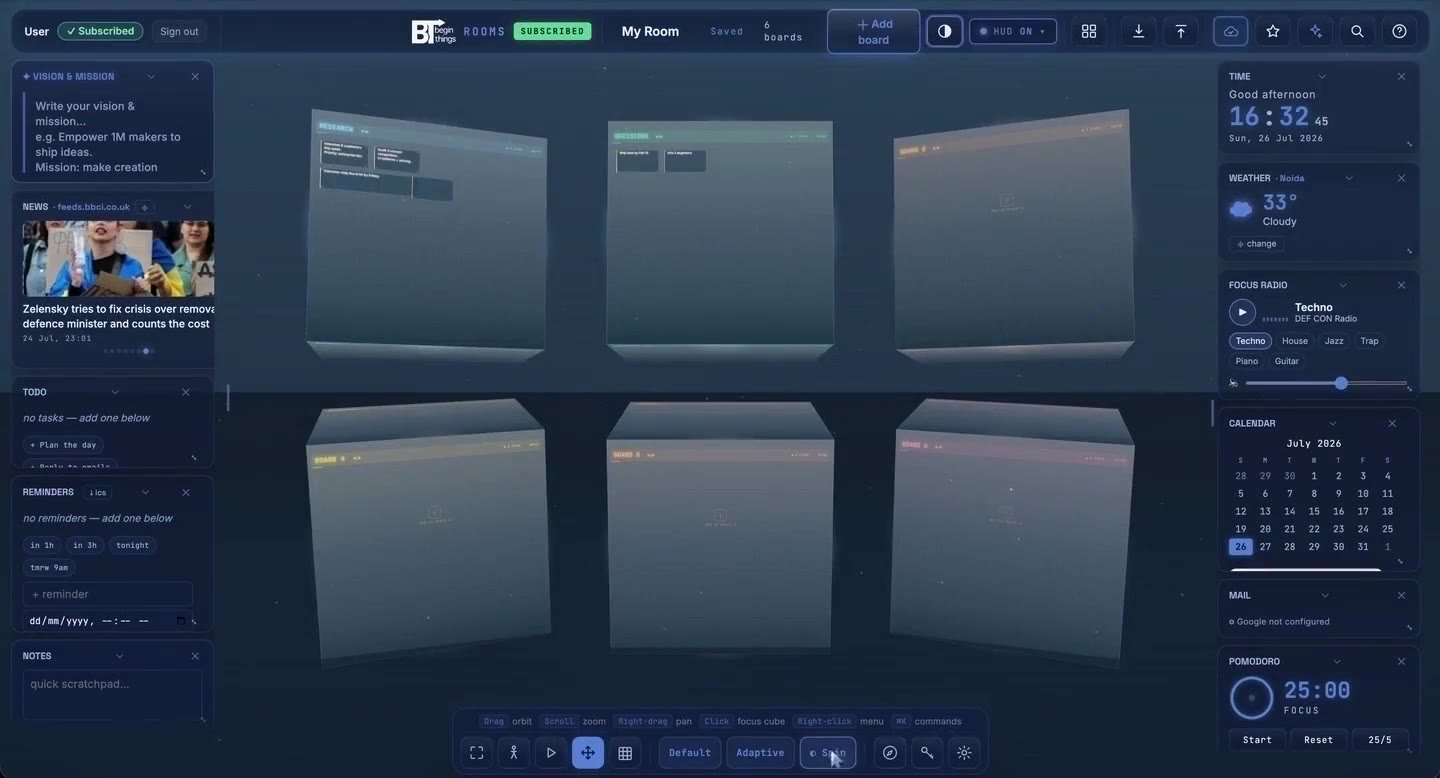Image resolution: width=1440 pixels, height=778 pixels.
Task: Click the Begin Things logo
Action: [x=434, y=31]
